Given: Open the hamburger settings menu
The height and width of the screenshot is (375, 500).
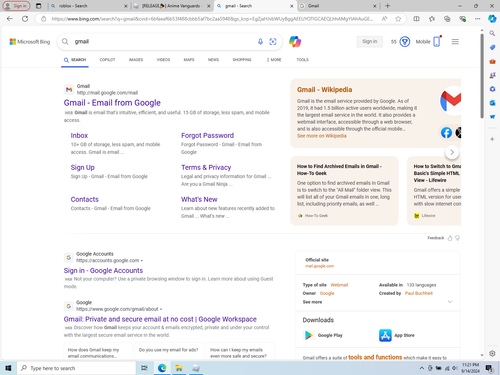Looking at the screenshot, I should 455,42.
